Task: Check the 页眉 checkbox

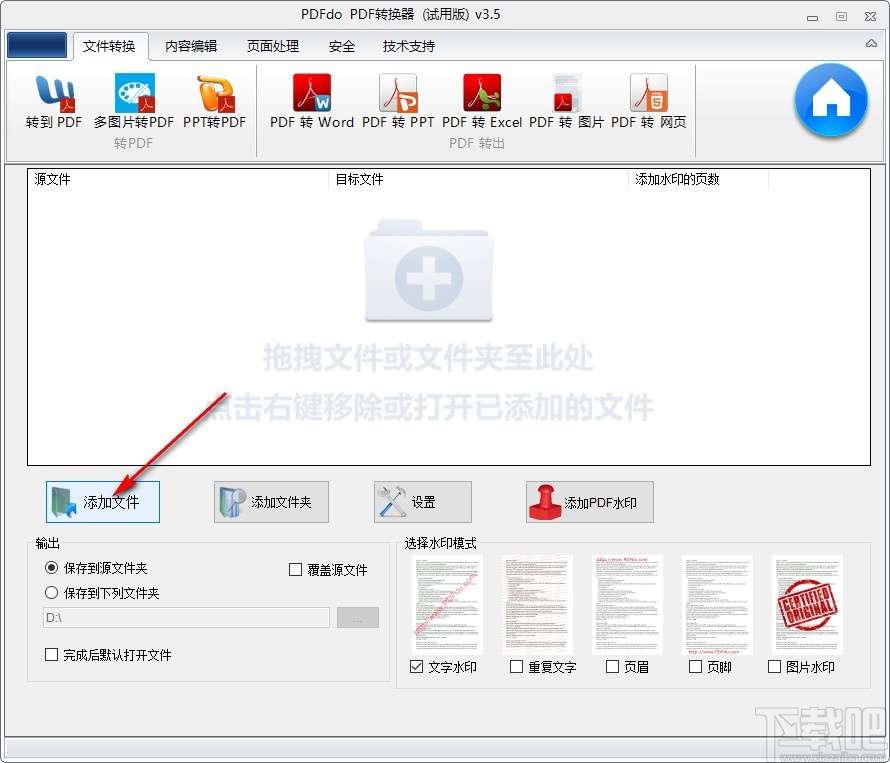Action: pos(612,666)
